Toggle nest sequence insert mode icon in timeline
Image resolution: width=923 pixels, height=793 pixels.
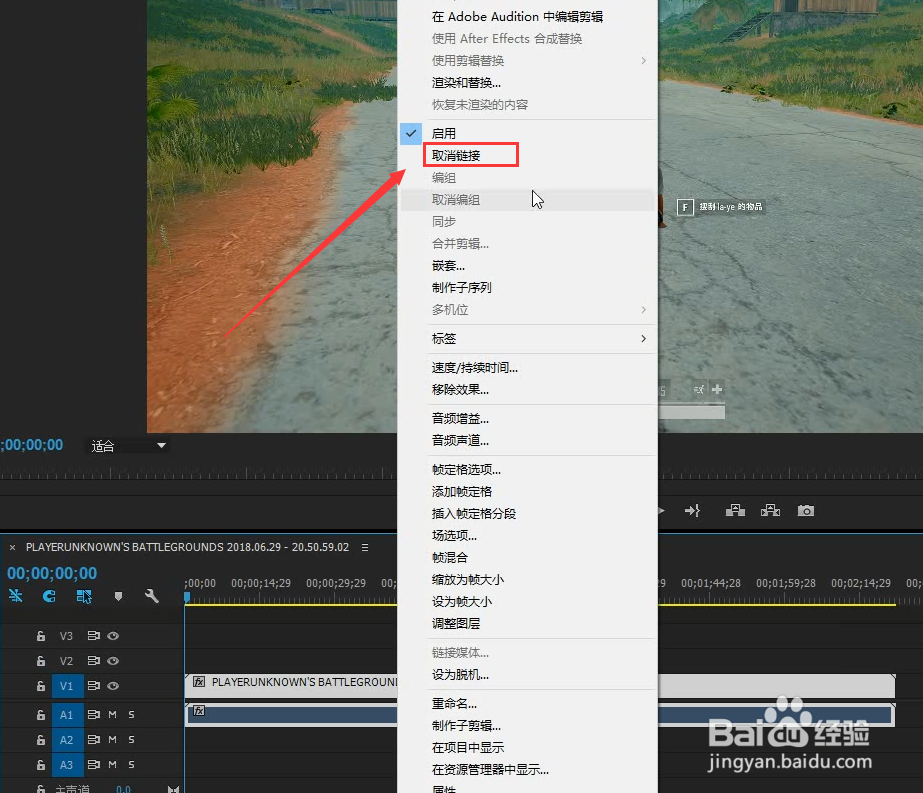16,596
